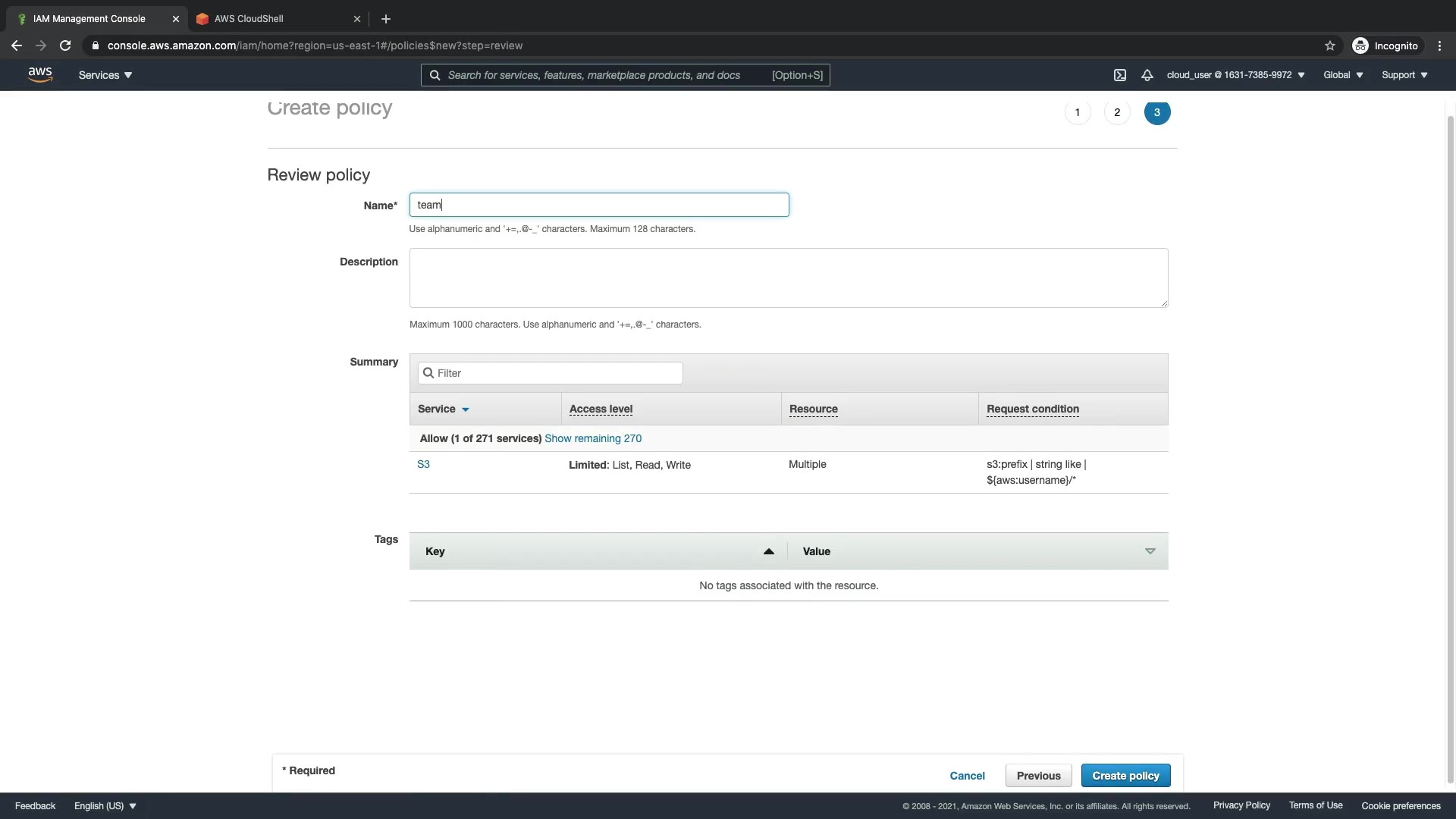
Task: Reload the page with refresh icon
Action: click(x=65, y=45)
